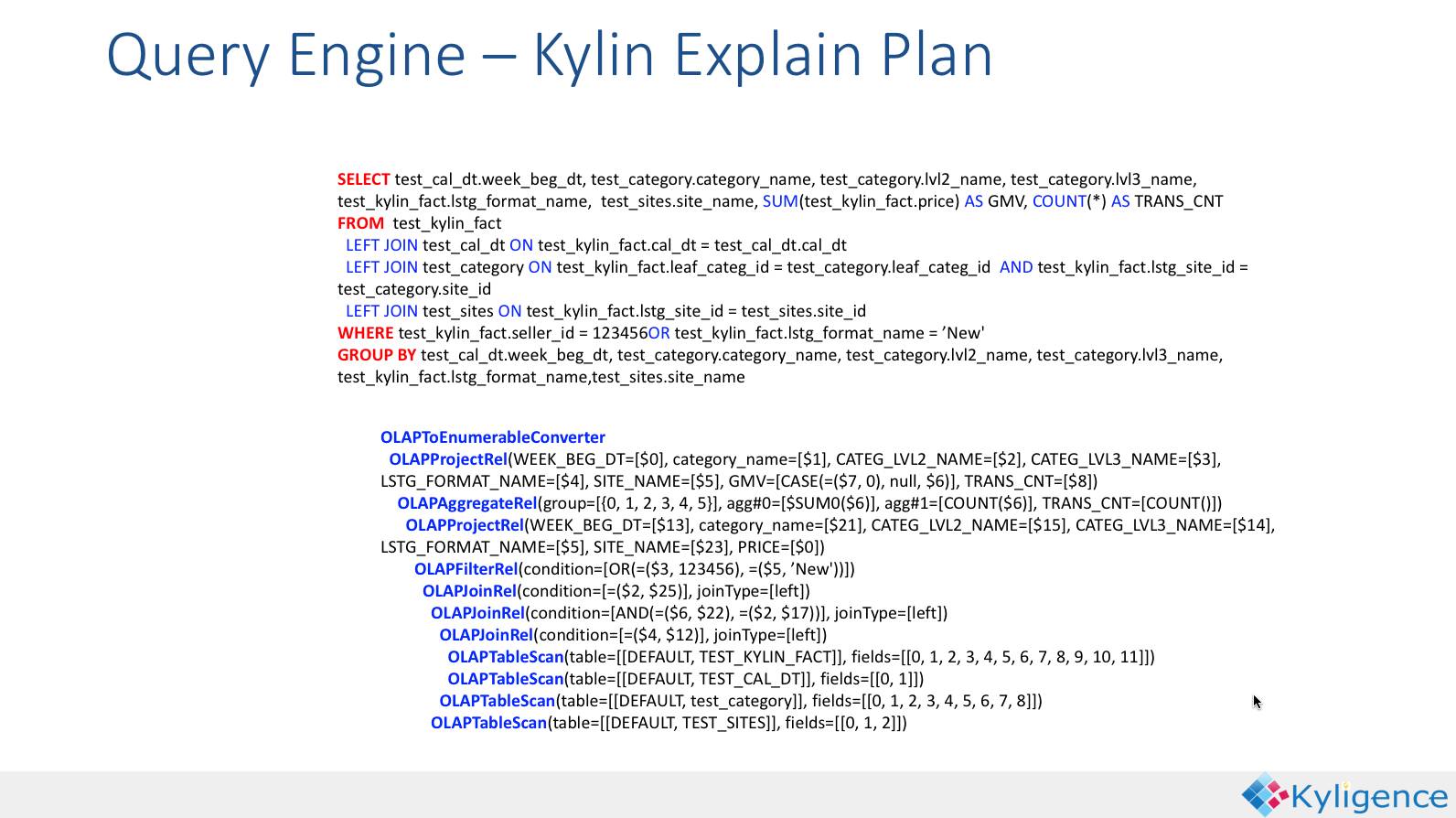Click LEFT JOIN before test_cal_dt
This screenshot has height=818, width=1456.
pos(381,245)
